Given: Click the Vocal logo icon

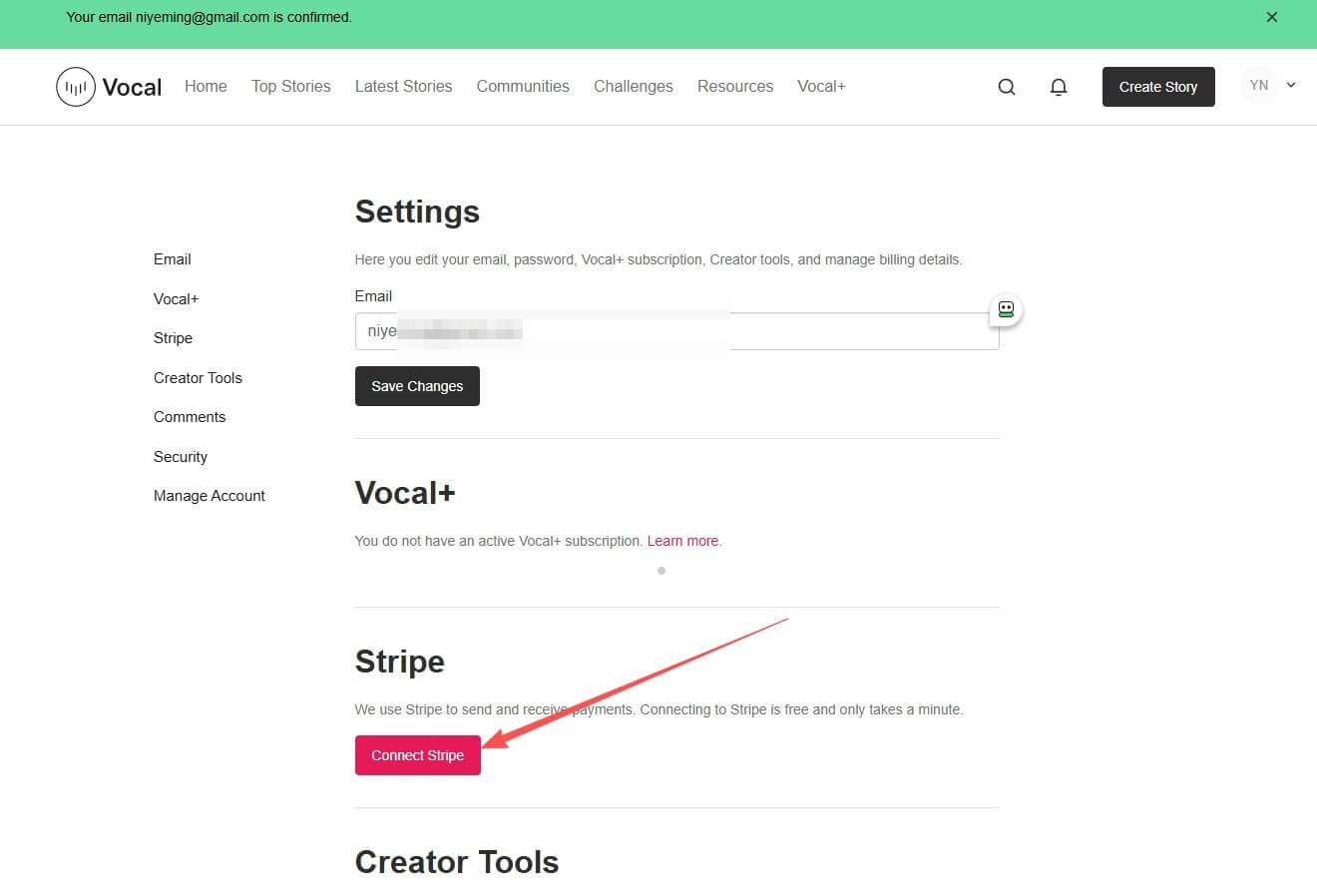Looking at the screenshot, I should 76,87.
